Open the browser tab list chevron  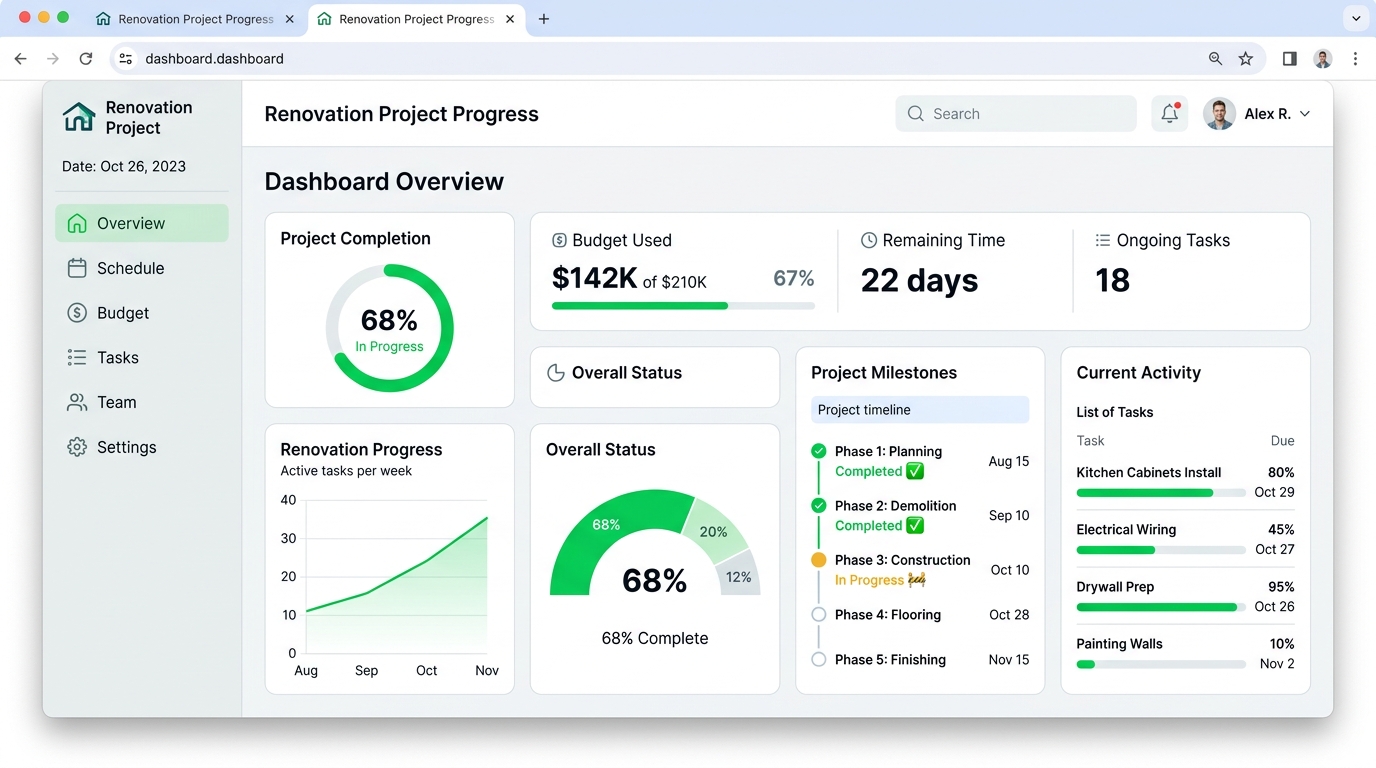tap(1356, 18)
